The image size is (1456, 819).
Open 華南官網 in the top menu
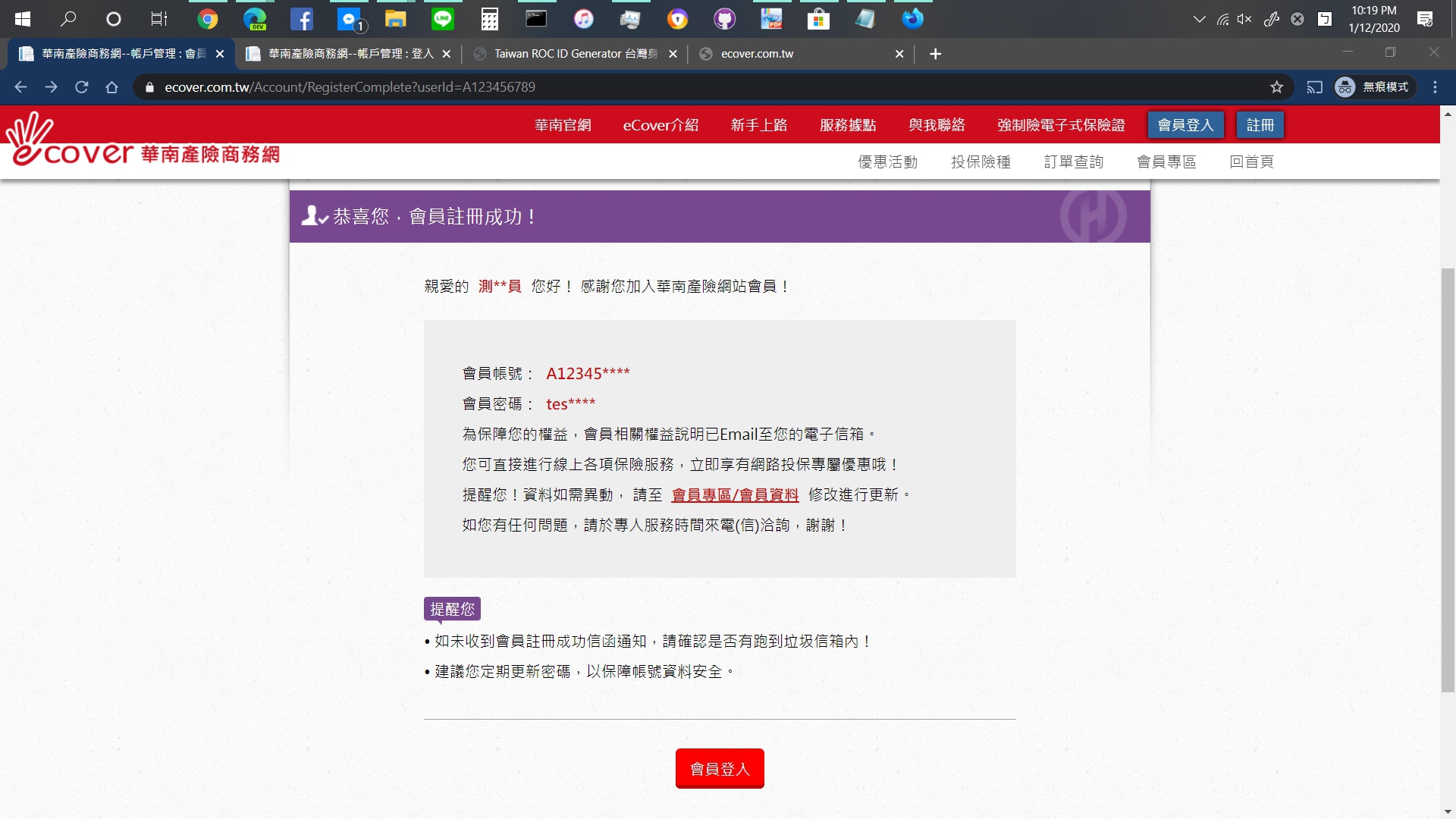(563, 125)
